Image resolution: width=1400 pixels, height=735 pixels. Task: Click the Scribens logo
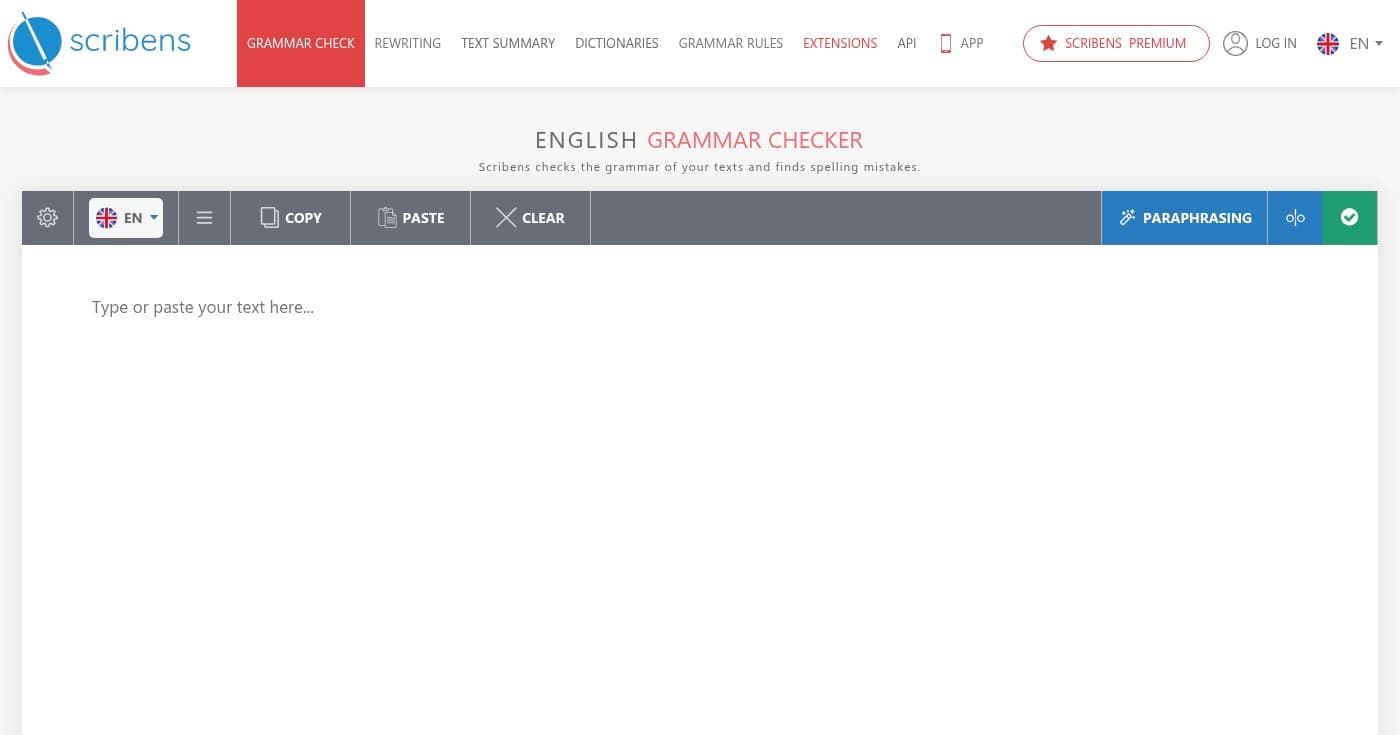click(x=98, y=43)
